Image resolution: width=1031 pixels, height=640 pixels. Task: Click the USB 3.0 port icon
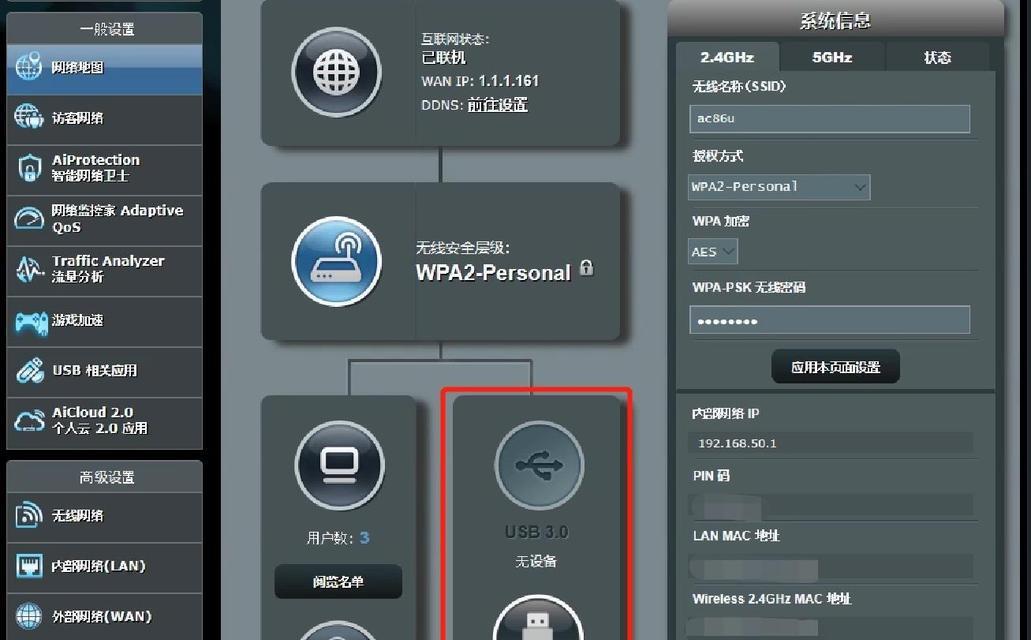coord(539,465)
